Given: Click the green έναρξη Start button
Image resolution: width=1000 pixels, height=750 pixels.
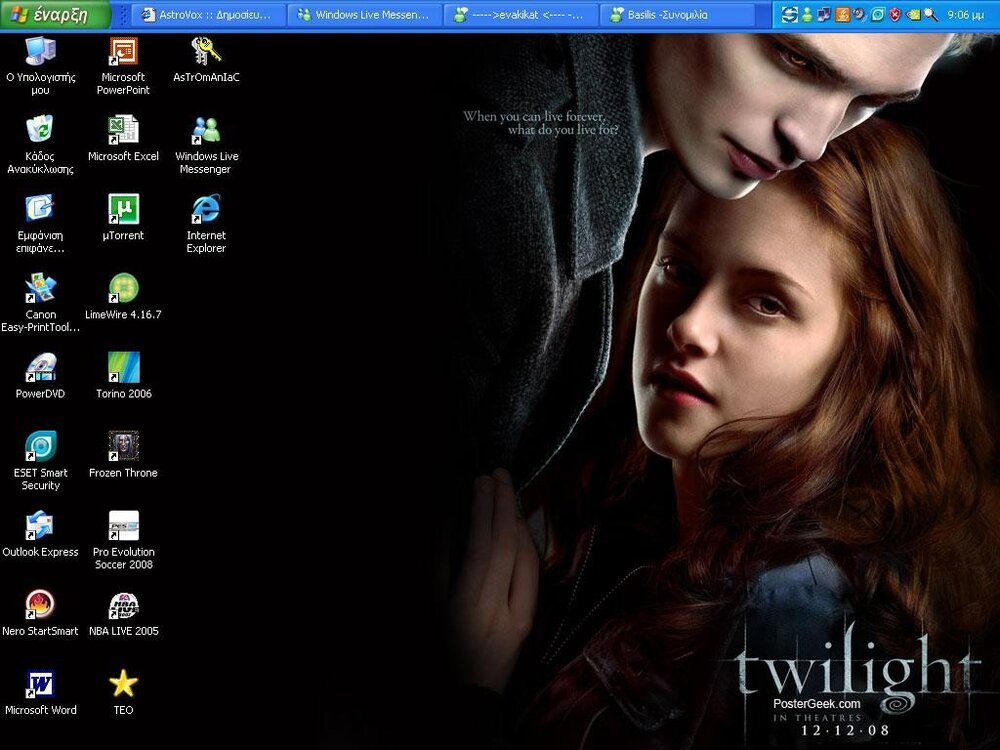Looking at the screenshot, I should coord(47,15).
